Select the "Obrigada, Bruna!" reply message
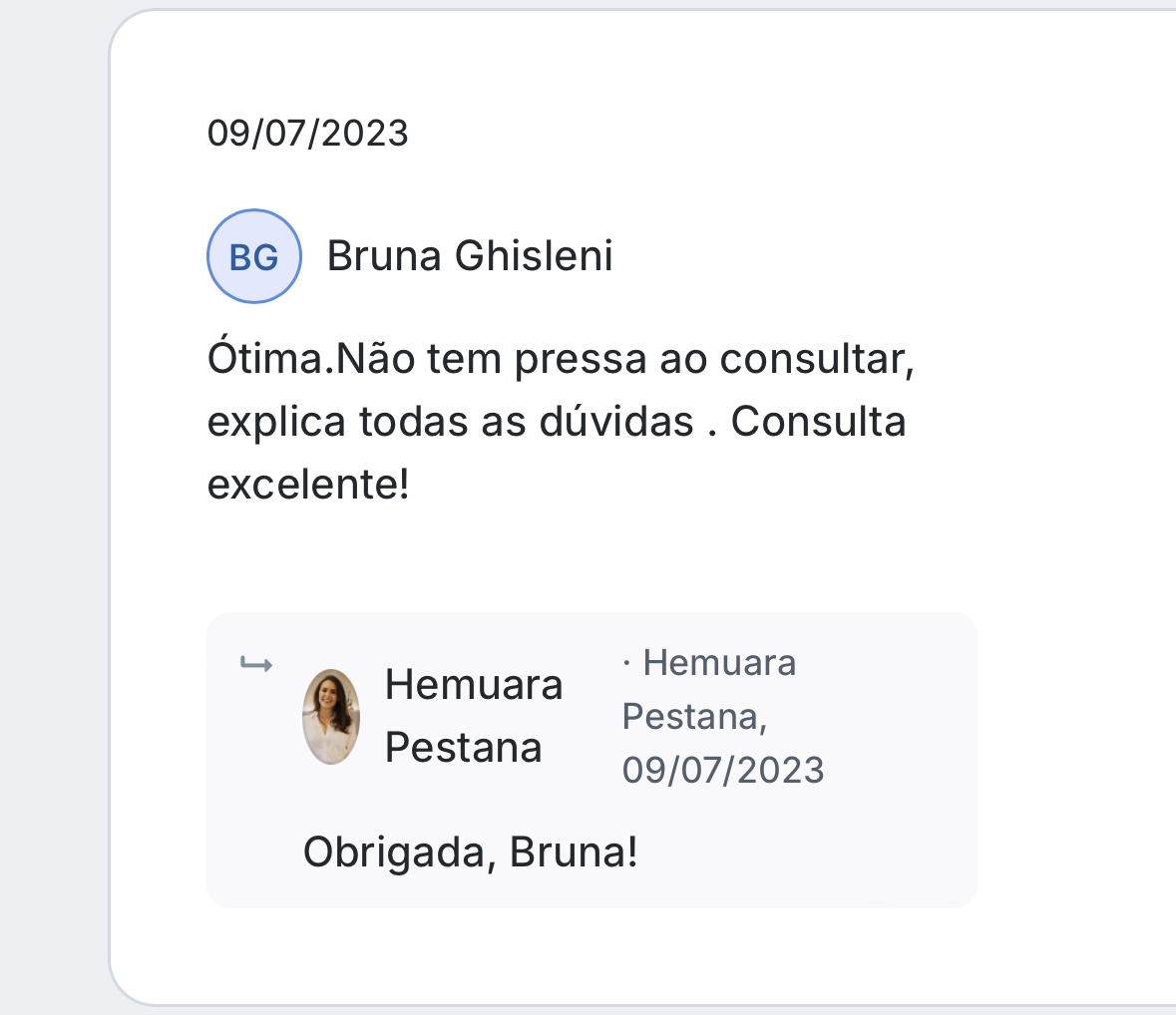 pyautogui.click(x=470, y=852)
